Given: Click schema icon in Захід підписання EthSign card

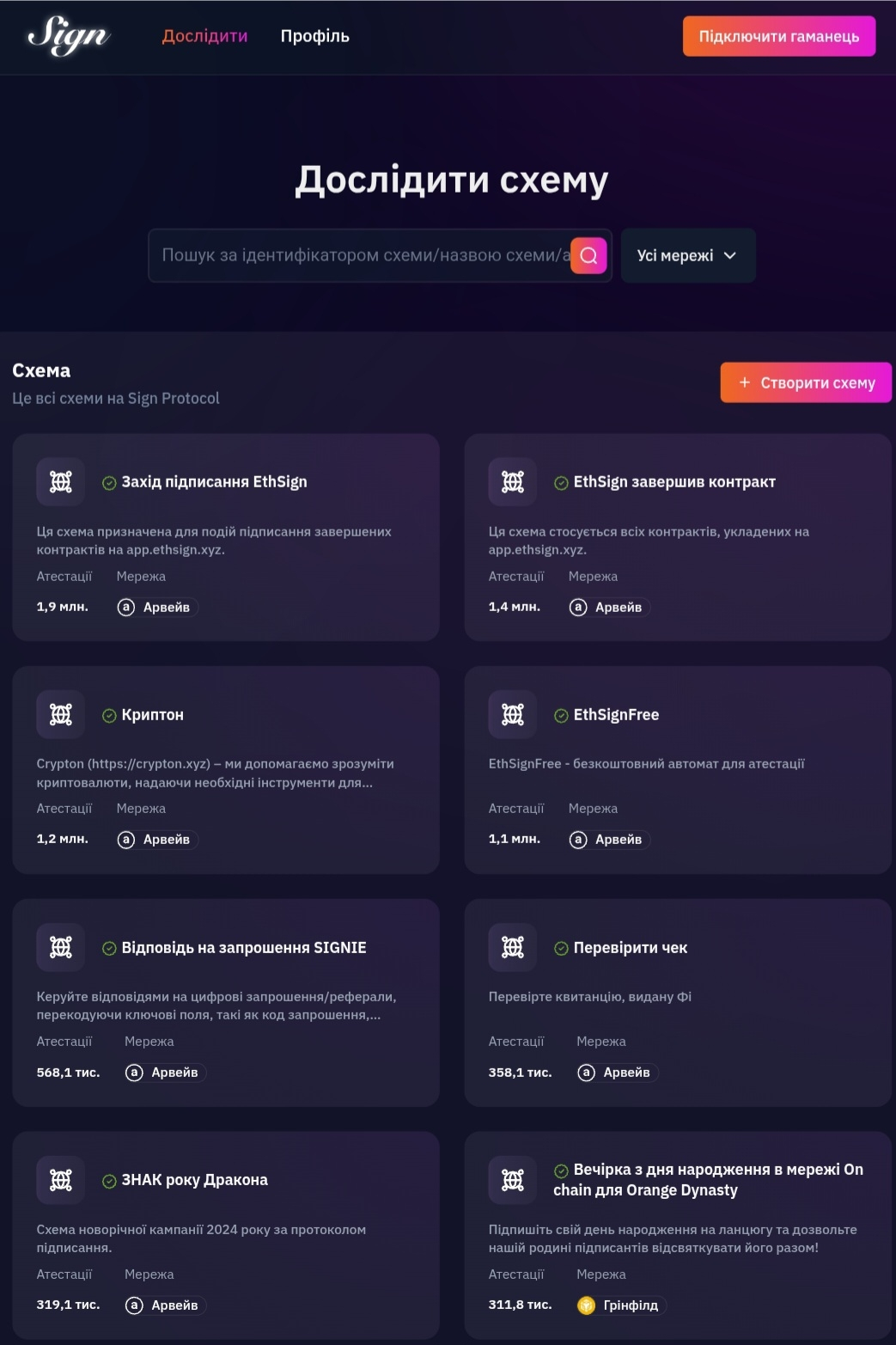Looking at the screenshot, I should pyautogui.click(x=61, y=482).
